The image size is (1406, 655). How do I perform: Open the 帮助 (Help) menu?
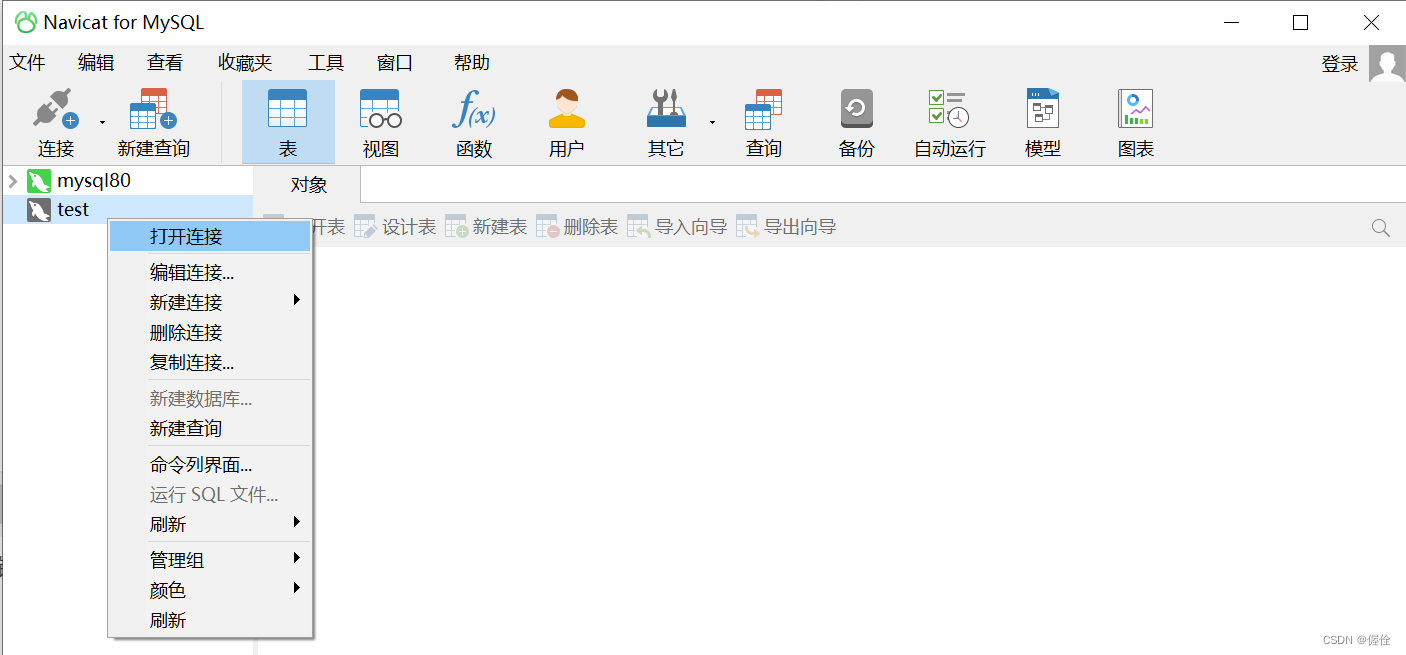click(x=472, y=63)
